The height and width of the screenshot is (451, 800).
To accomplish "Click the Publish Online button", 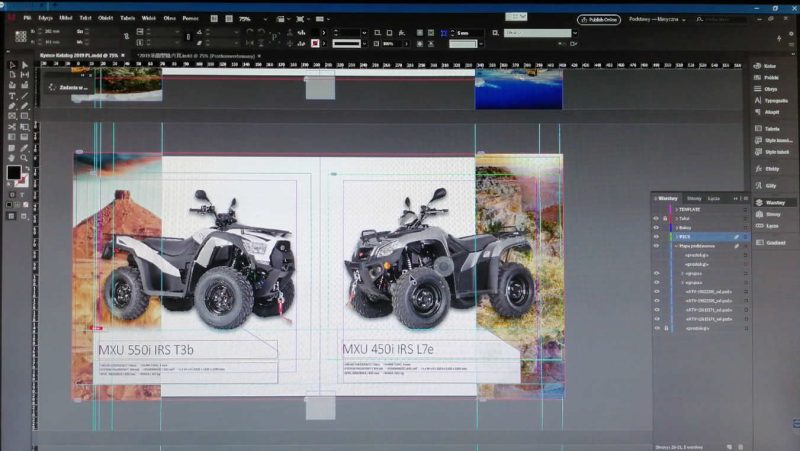I will (599, 19).
